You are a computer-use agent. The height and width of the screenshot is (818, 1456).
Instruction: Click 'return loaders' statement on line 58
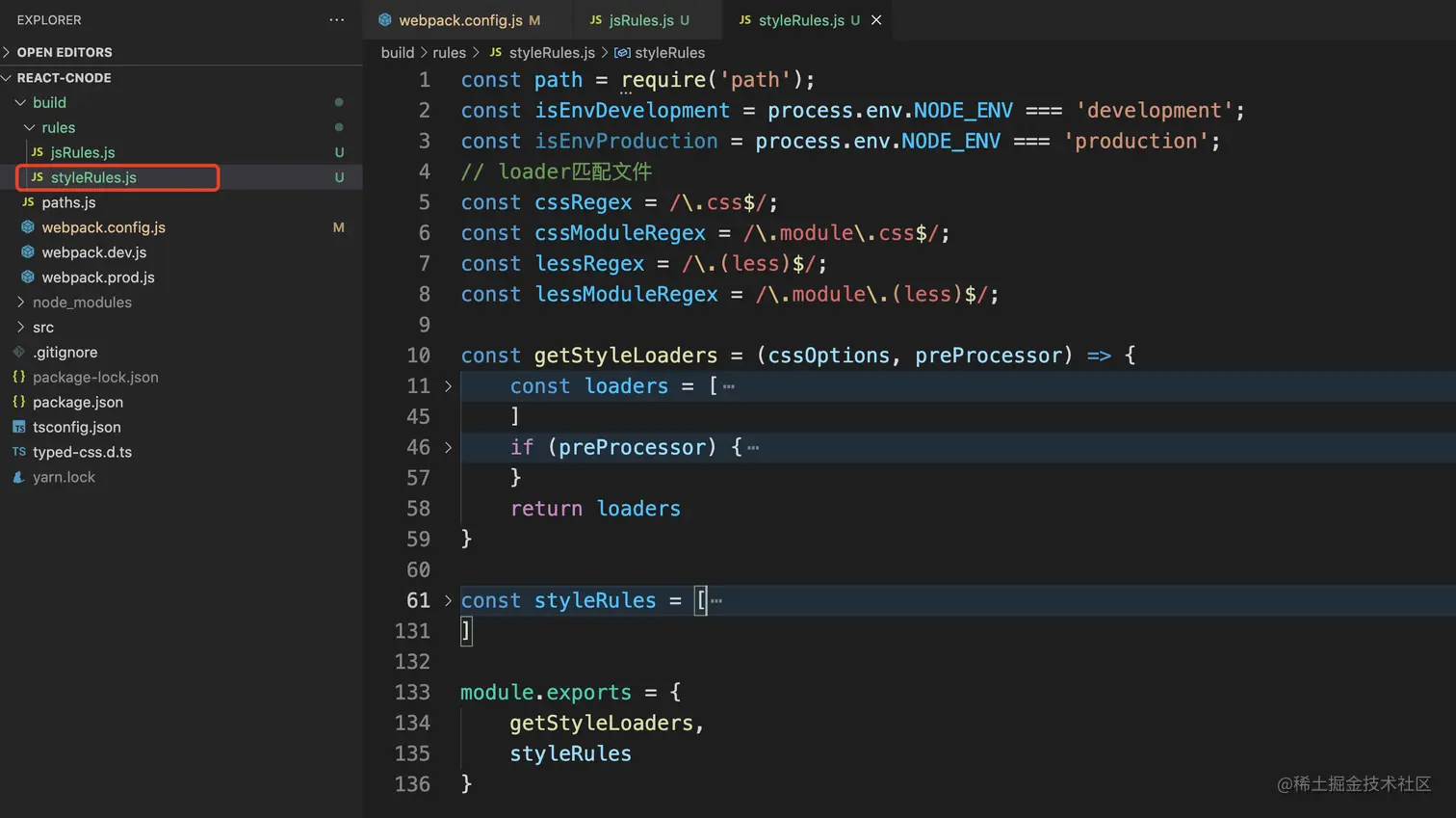point(595,509)
